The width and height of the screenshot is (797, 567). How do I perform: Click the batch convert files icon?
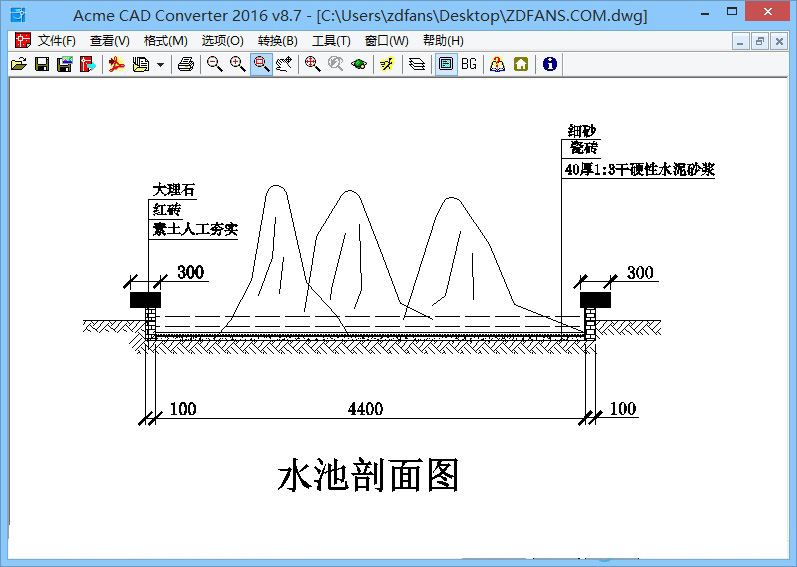point(140,64)
